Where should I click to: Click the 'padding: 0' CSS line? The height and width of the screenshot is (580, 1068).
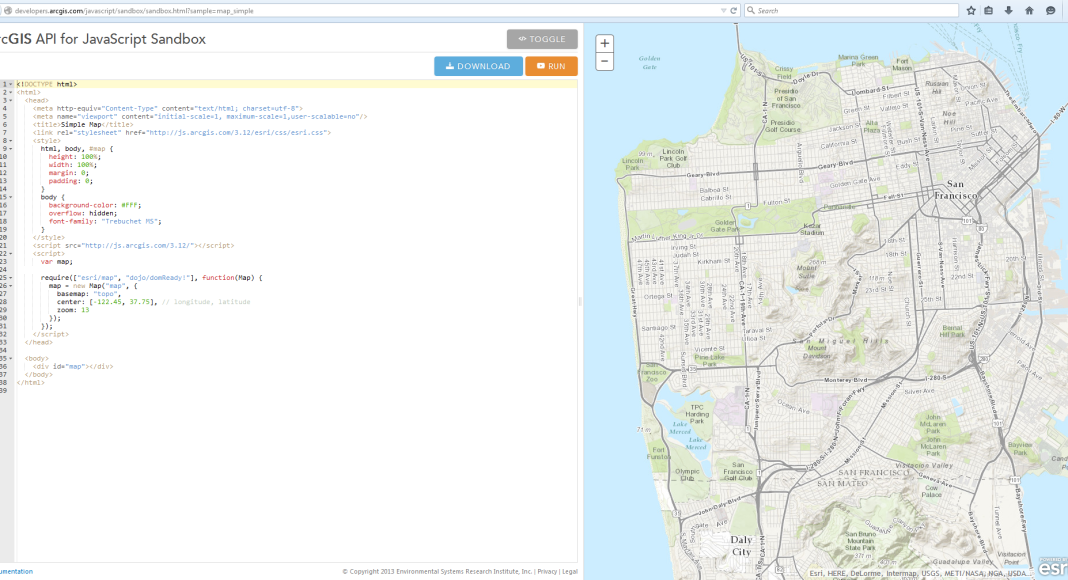click(x=71, y=182)
